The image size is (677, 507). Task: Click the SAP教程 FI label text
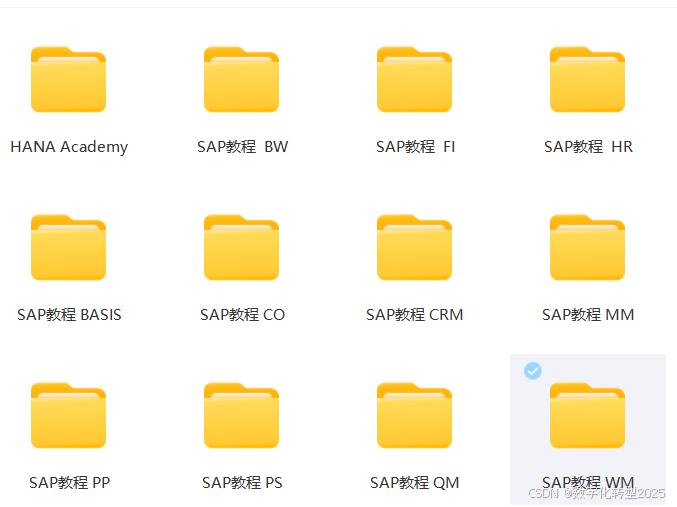415,147
